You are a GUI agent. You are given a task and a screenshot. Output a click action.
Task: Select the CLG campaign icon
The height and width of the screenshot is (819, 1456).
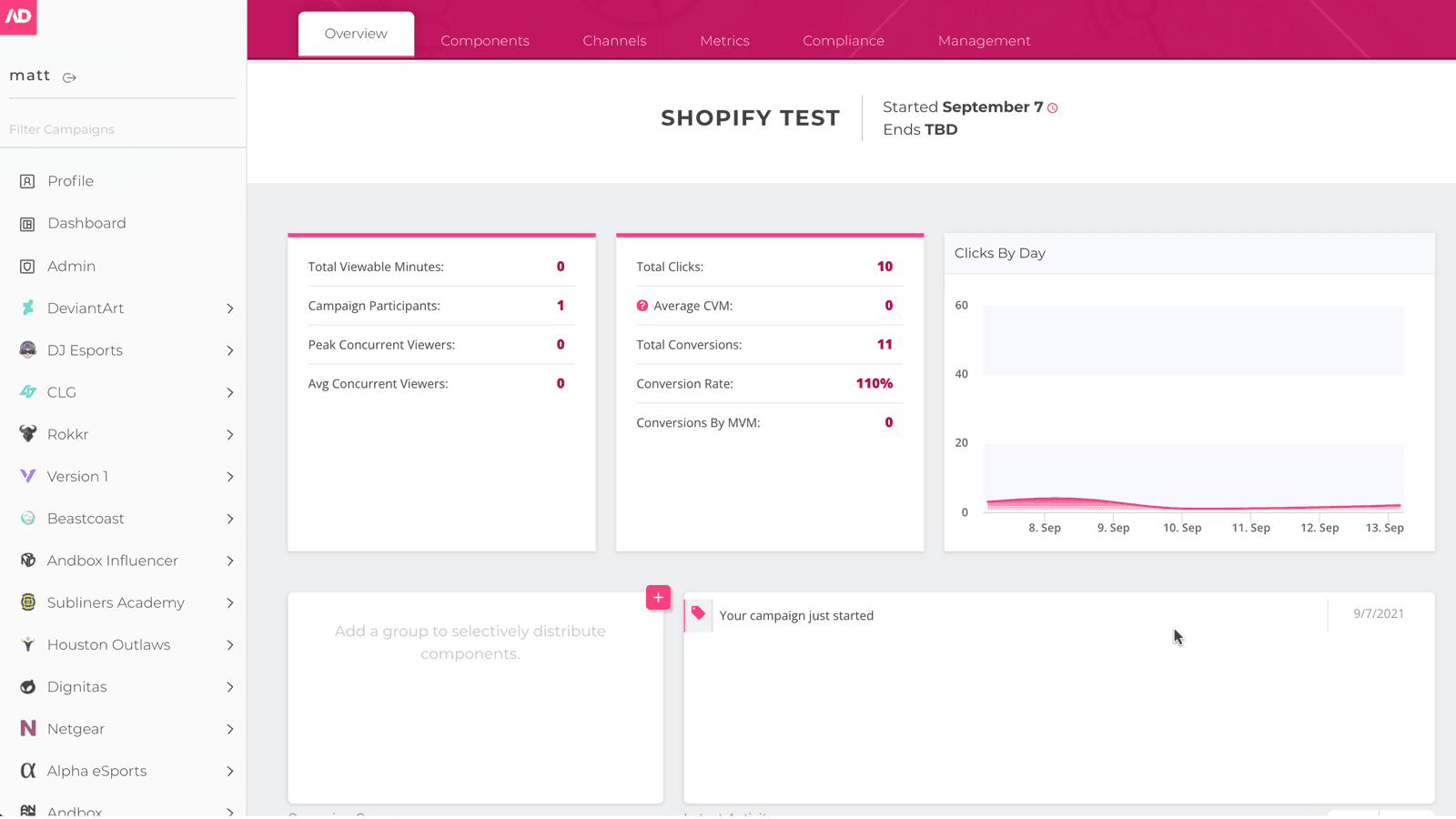click(26, 391)
